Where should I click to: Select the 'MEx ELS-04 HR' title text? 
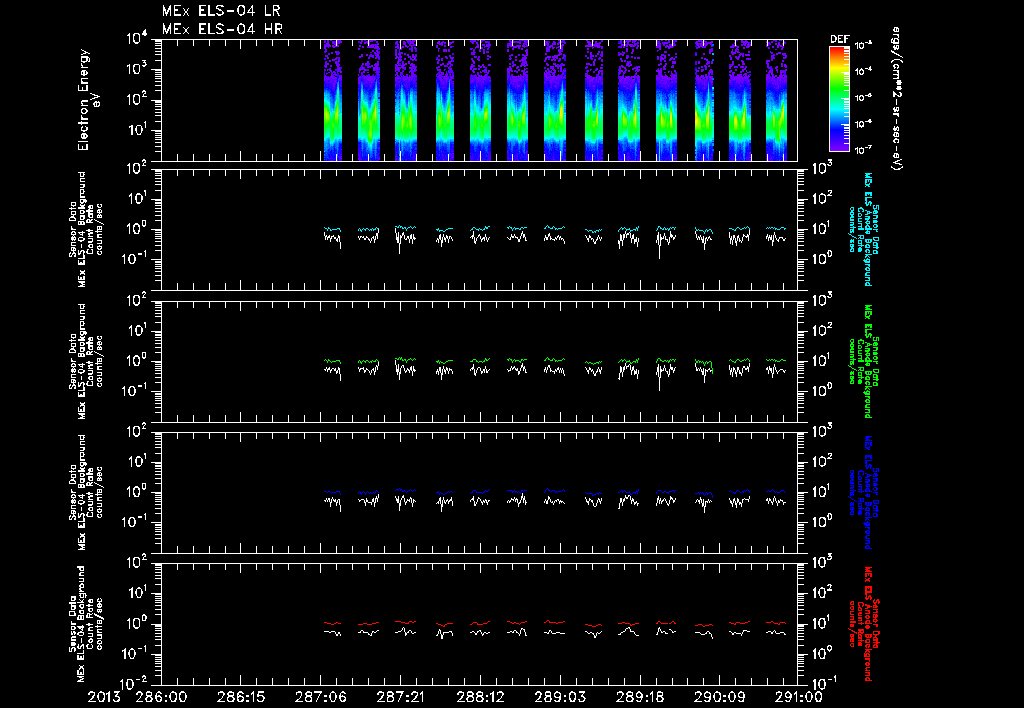click(x=223, y=29)
